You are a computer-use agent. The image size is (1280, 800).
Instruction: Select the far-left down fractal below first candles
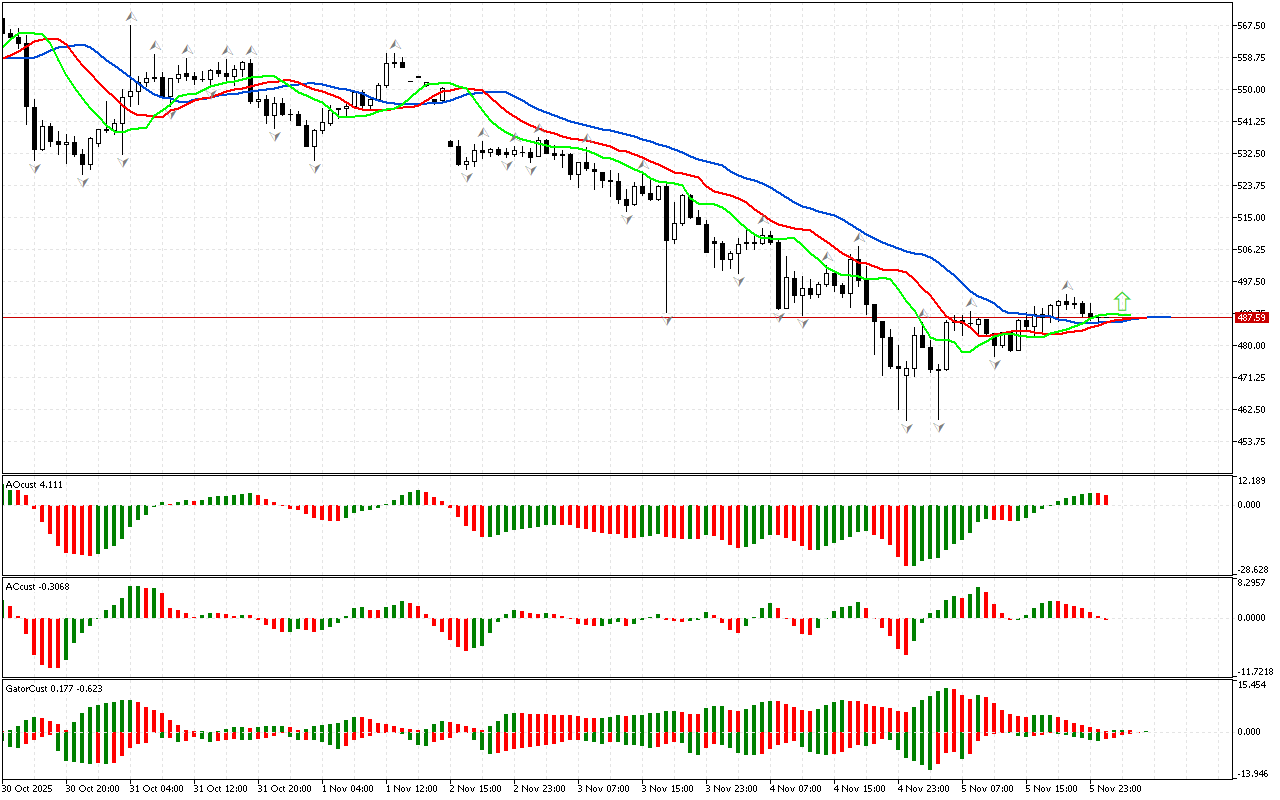[34, 167]
